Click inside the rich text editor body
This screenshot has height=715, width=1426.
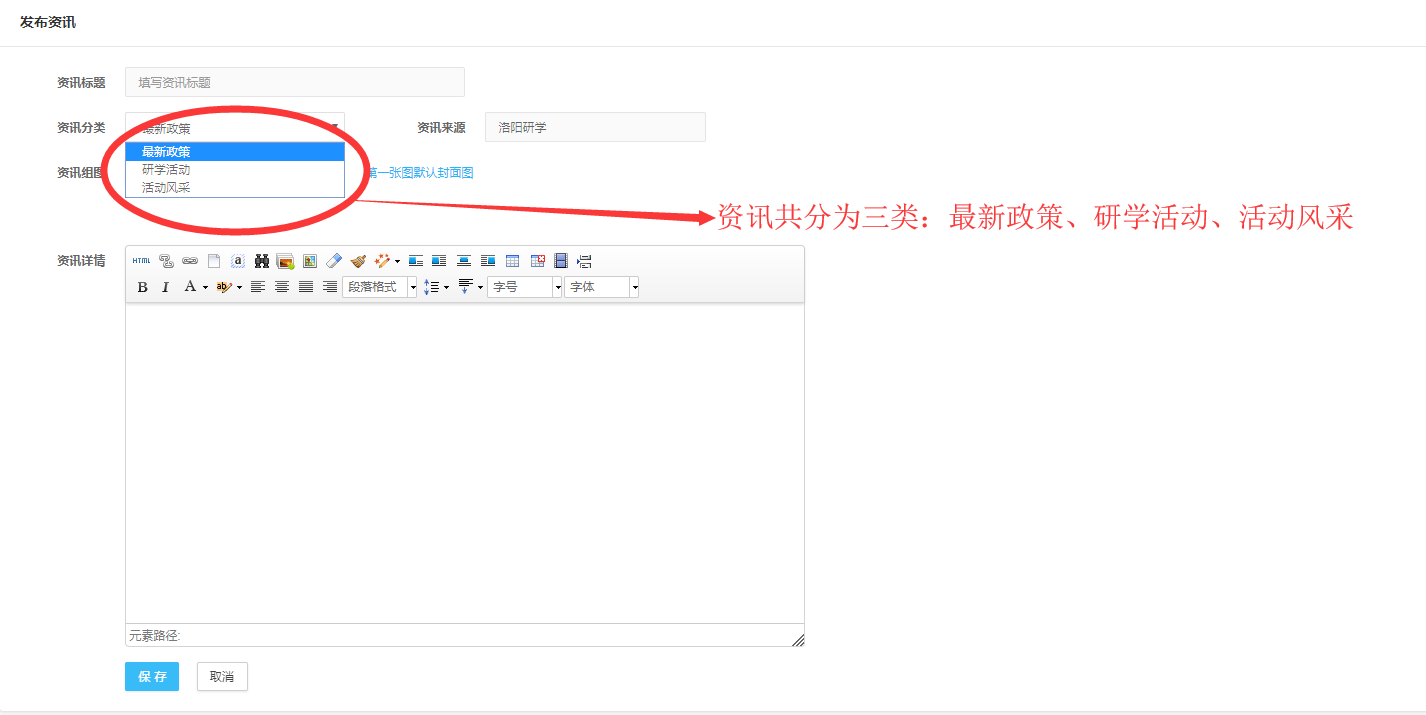pyautogui.click(x=465, y=463)
